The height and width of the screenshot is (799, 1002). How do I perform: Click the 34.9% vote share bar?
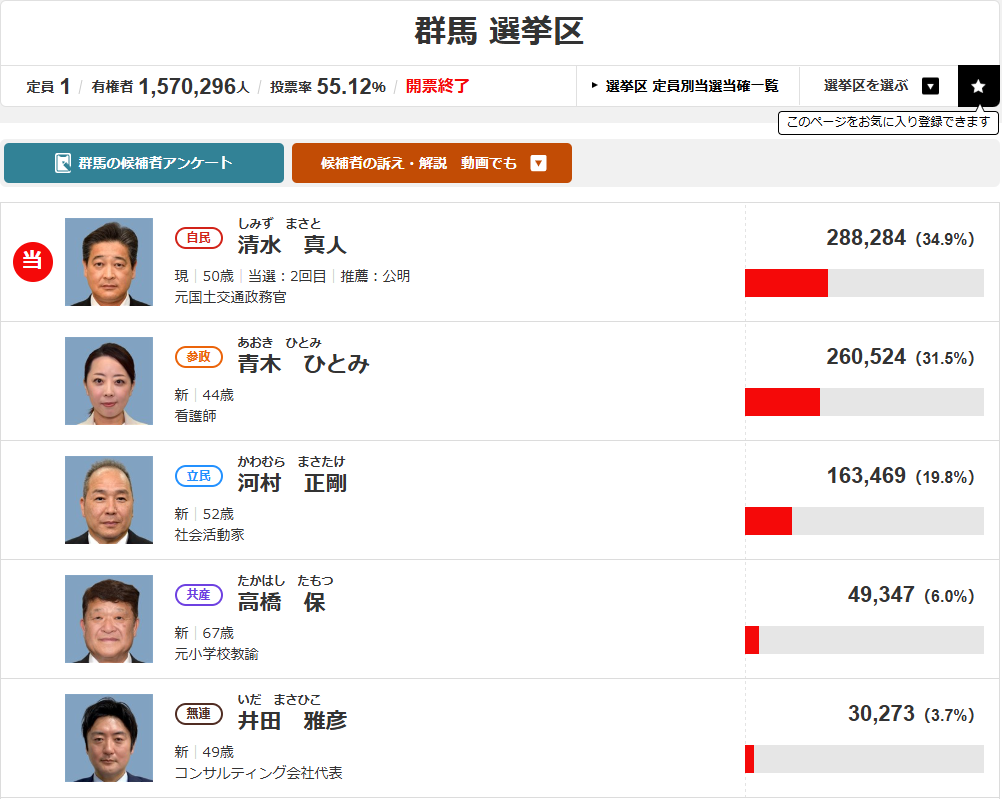pyautogui.click(x=864, y=283)
